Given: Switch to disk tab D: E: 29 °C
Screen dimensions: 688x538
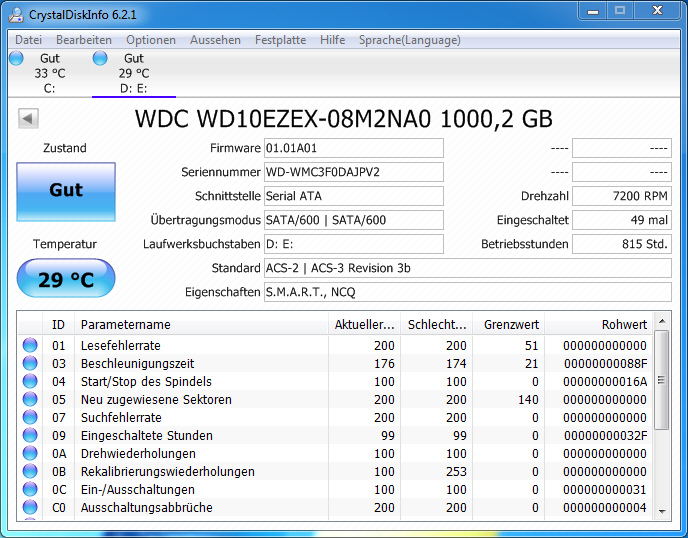Looking at the screenshot, I should (134, 73).
